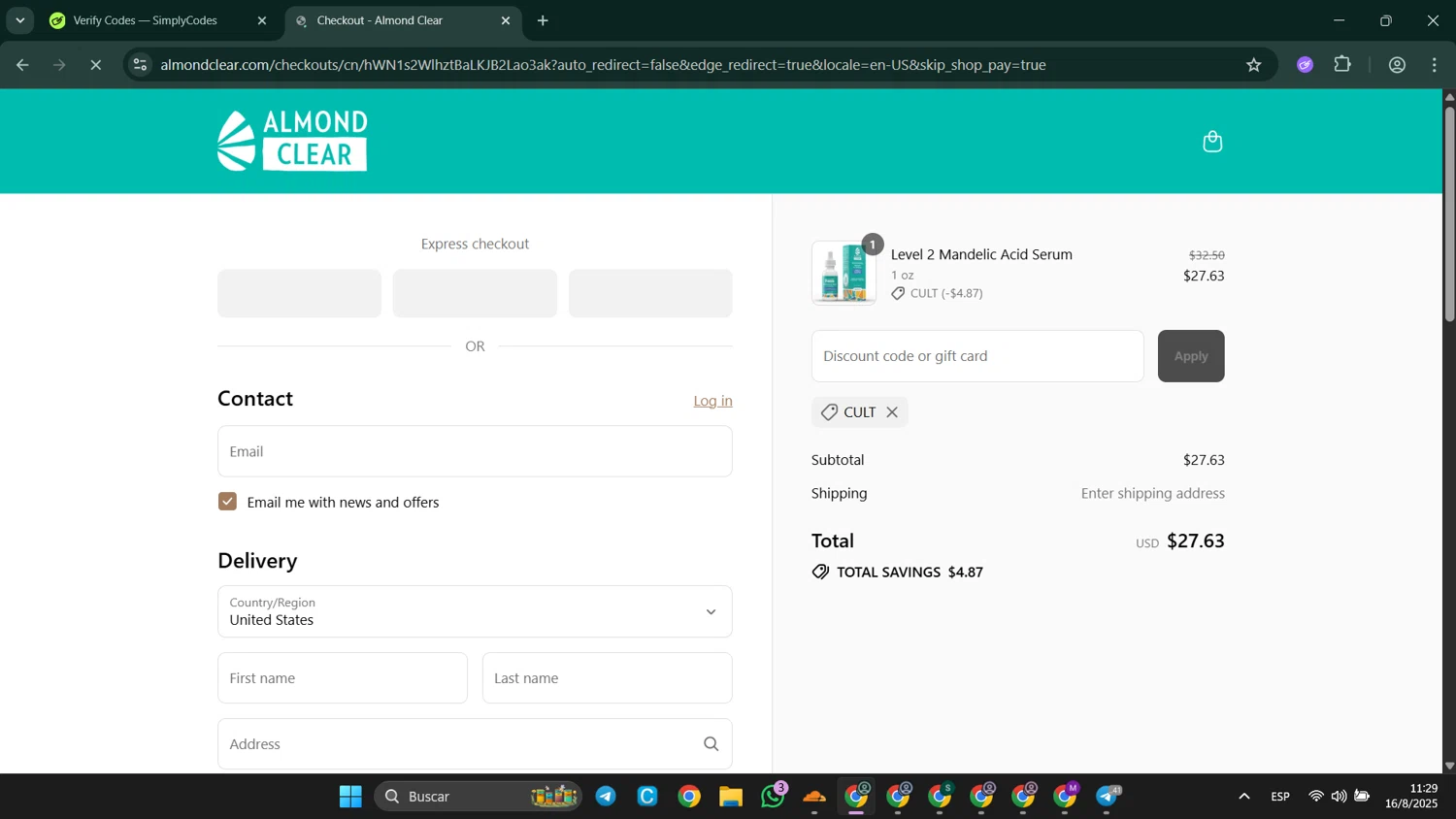Image resolution: width=1456 pixels, height=819 pixels.
Task: Go back to the previous page
Action: (x=22, y=65)
